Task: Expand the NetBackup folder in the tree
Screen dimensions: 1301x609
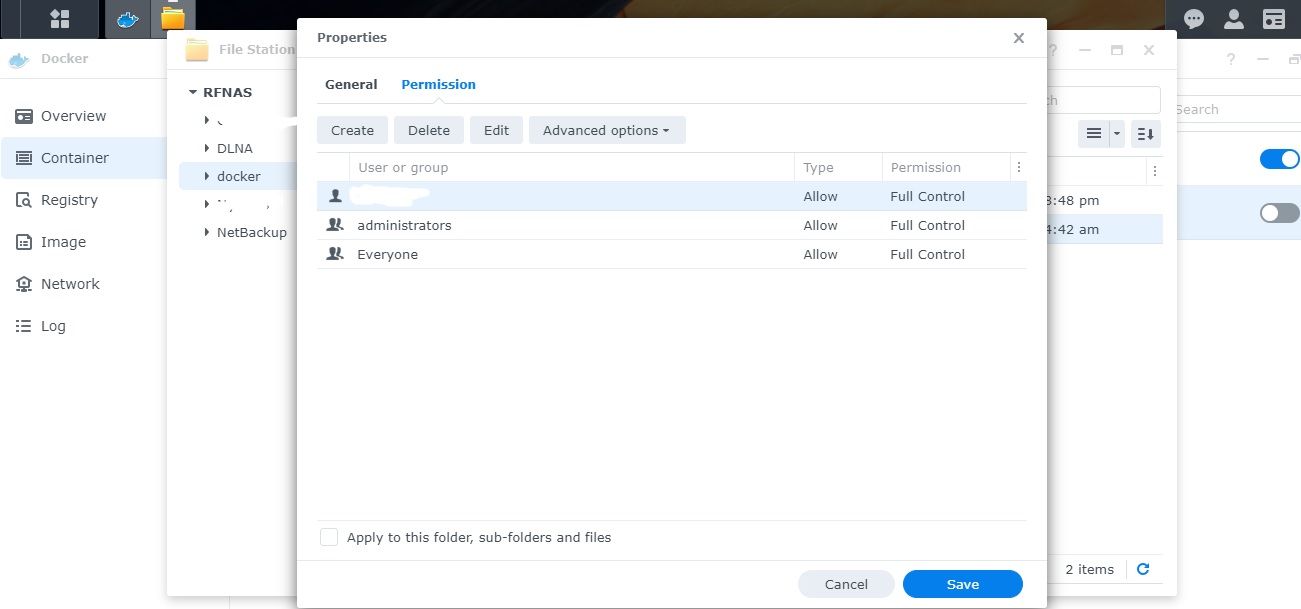Action: [x=207, y=232]
